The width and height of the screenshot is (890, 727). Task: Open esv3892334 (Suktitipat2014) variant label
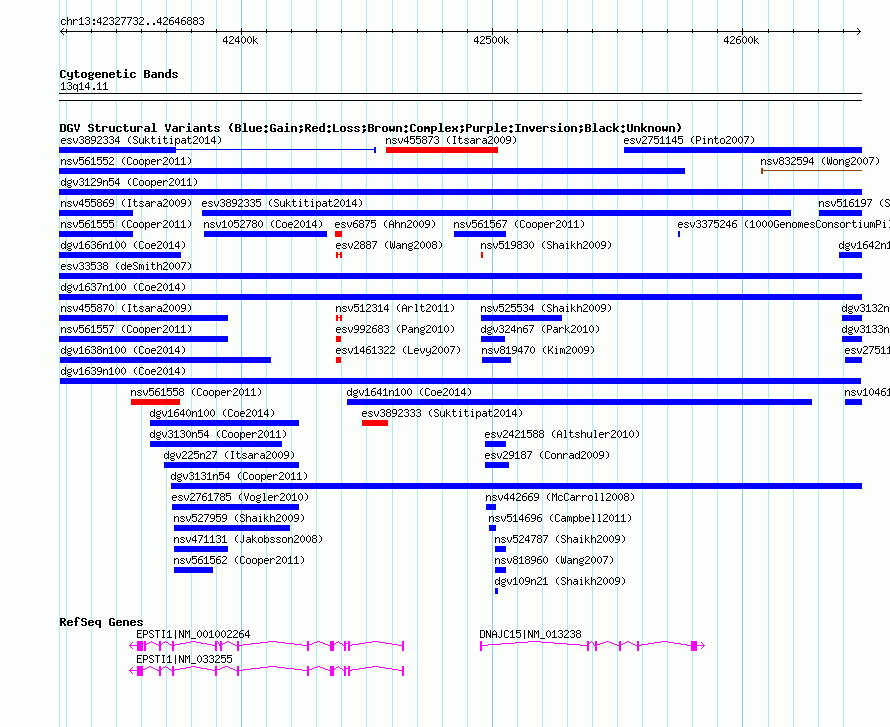[x=141, y=140]
